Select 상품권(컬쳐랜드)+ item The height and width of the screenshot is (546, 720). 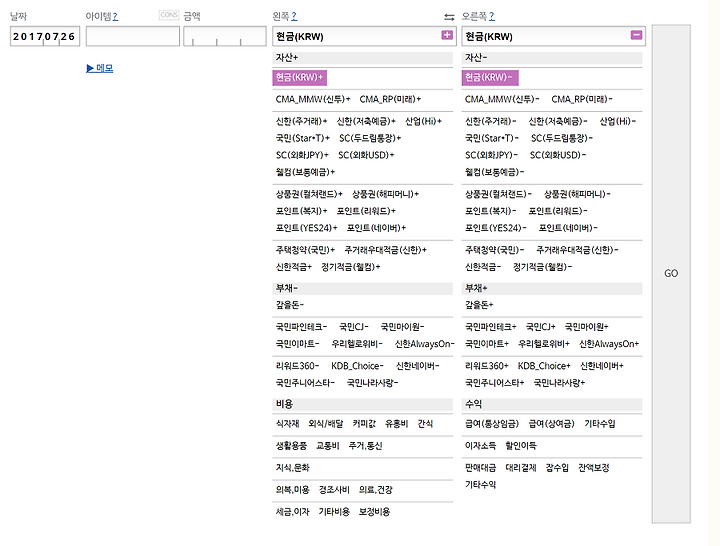[x=309, y=194]
